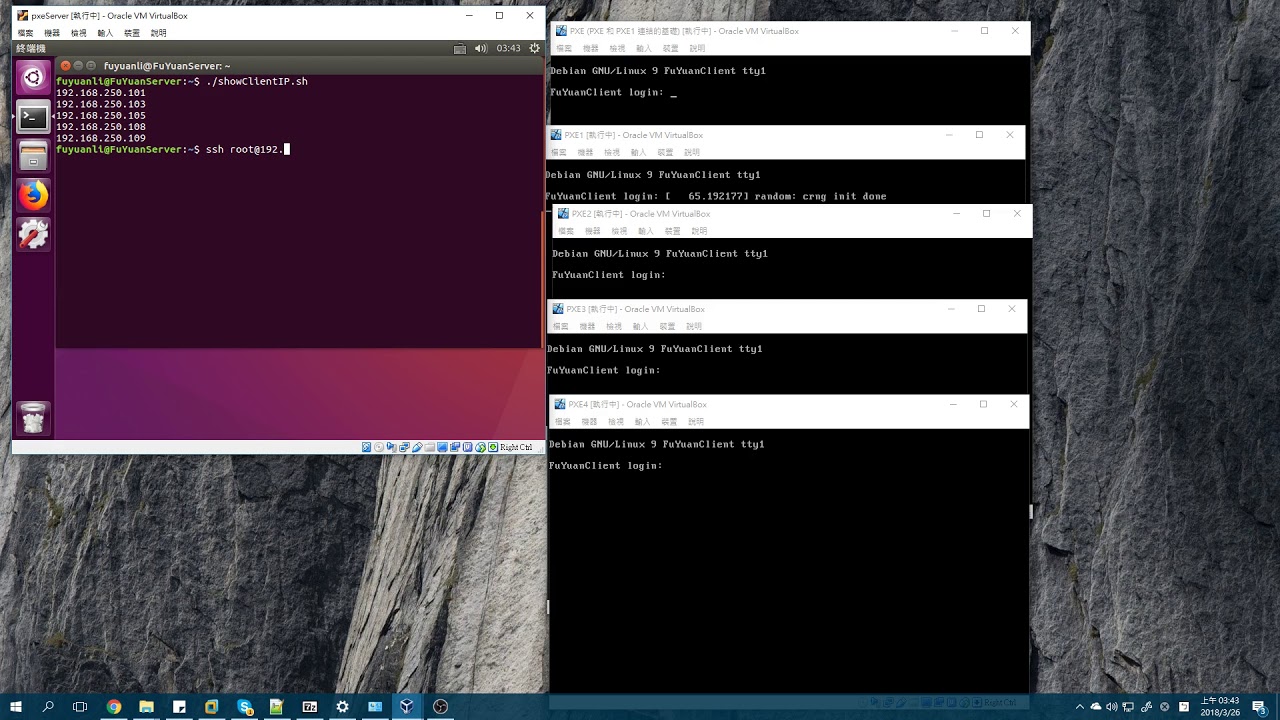1280x720 pixels.
Task: Open the Windows Start button
Action: tap(16, 706)
